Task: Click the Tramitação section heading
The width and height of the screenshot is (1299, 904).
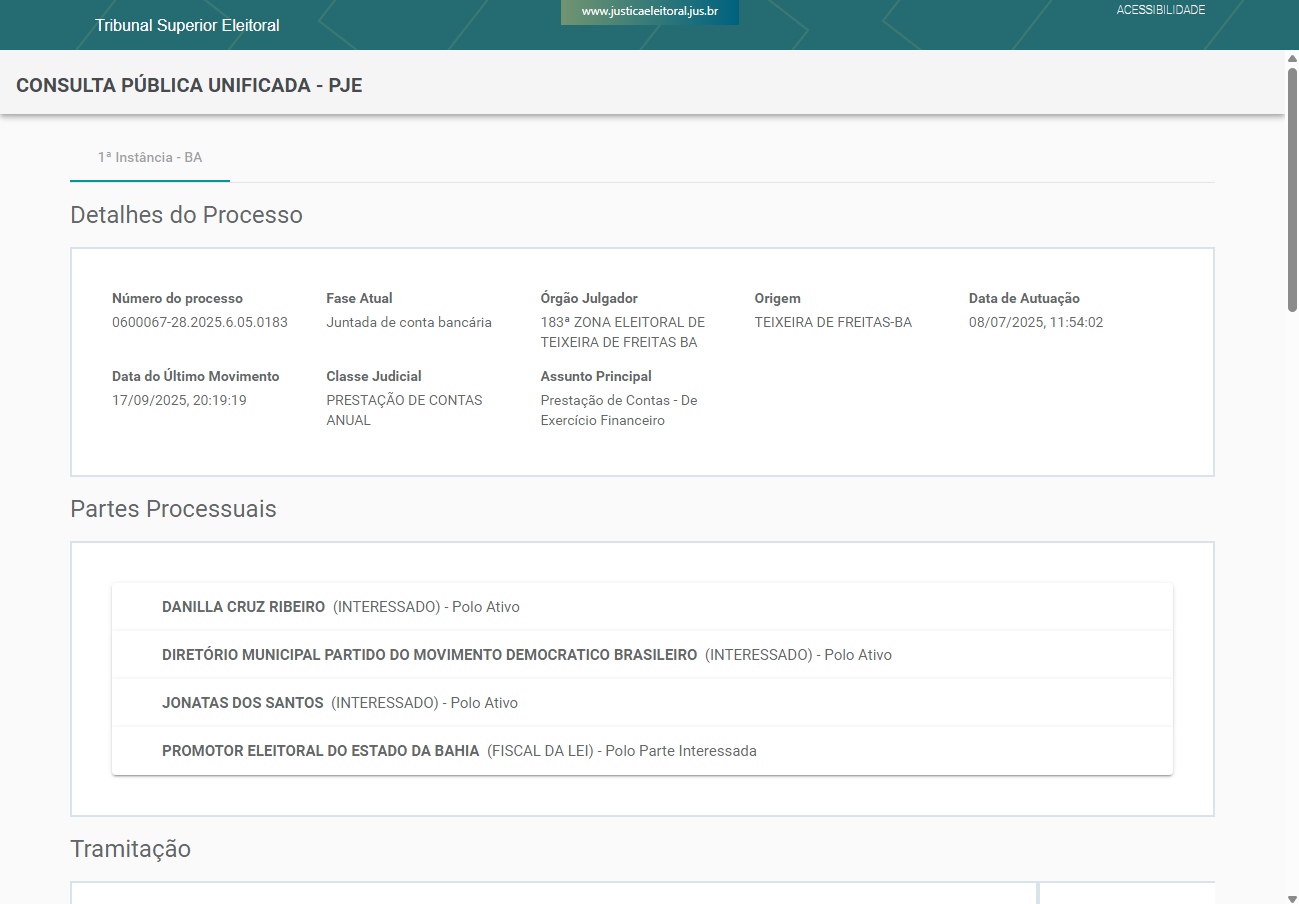Action: 130,849
